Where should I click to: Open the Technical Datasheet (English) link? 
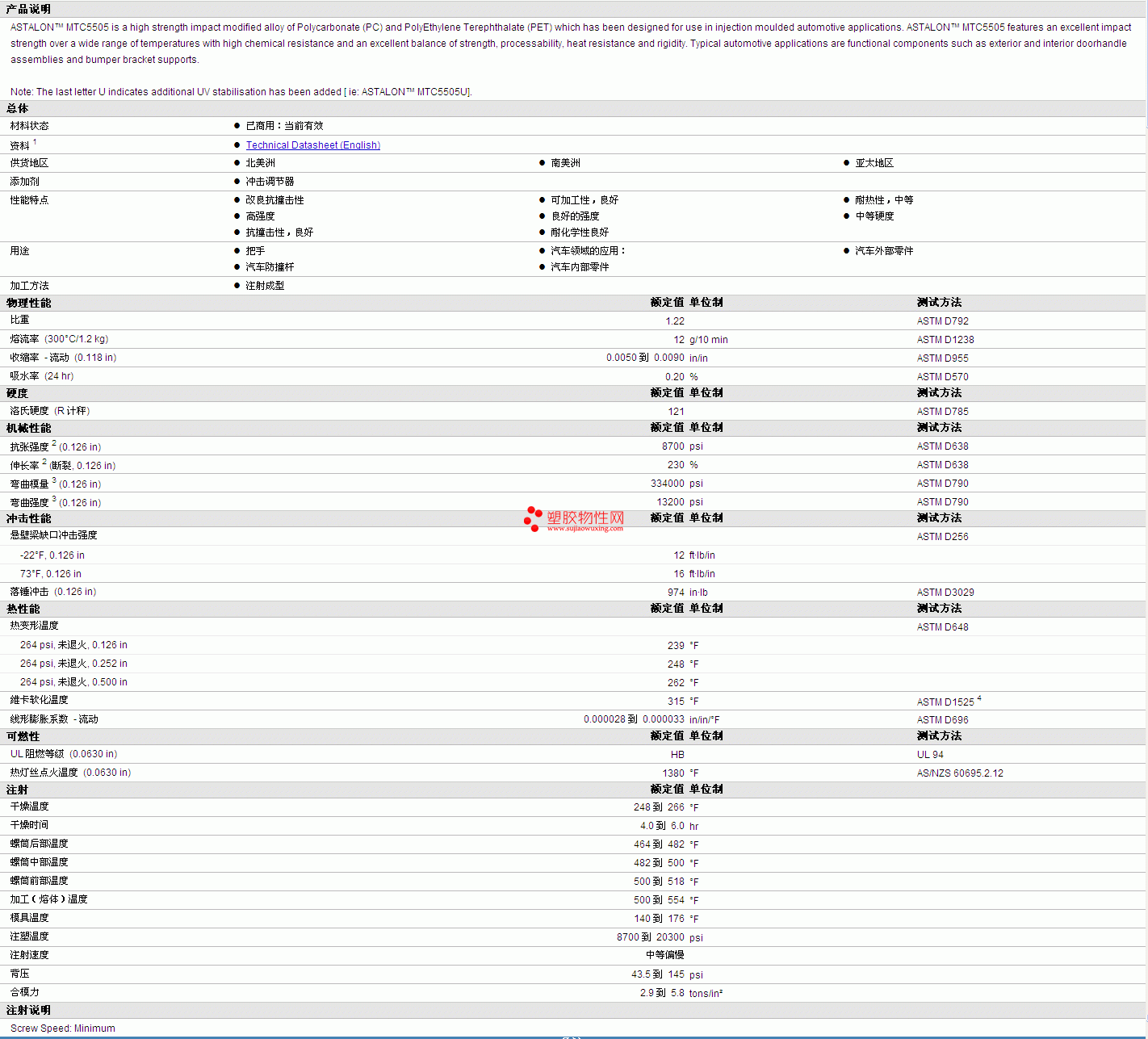pyautogui.click(x=312, y=145)
